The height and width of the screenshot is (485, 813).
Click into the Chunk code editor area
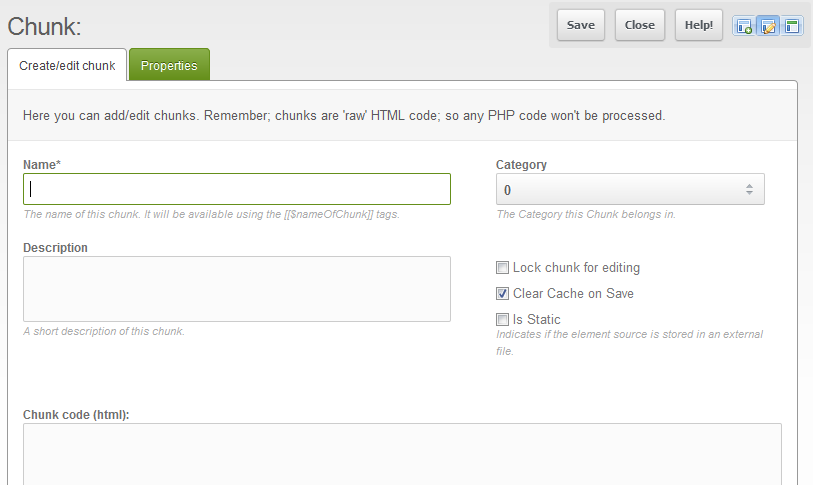(402, 453)
